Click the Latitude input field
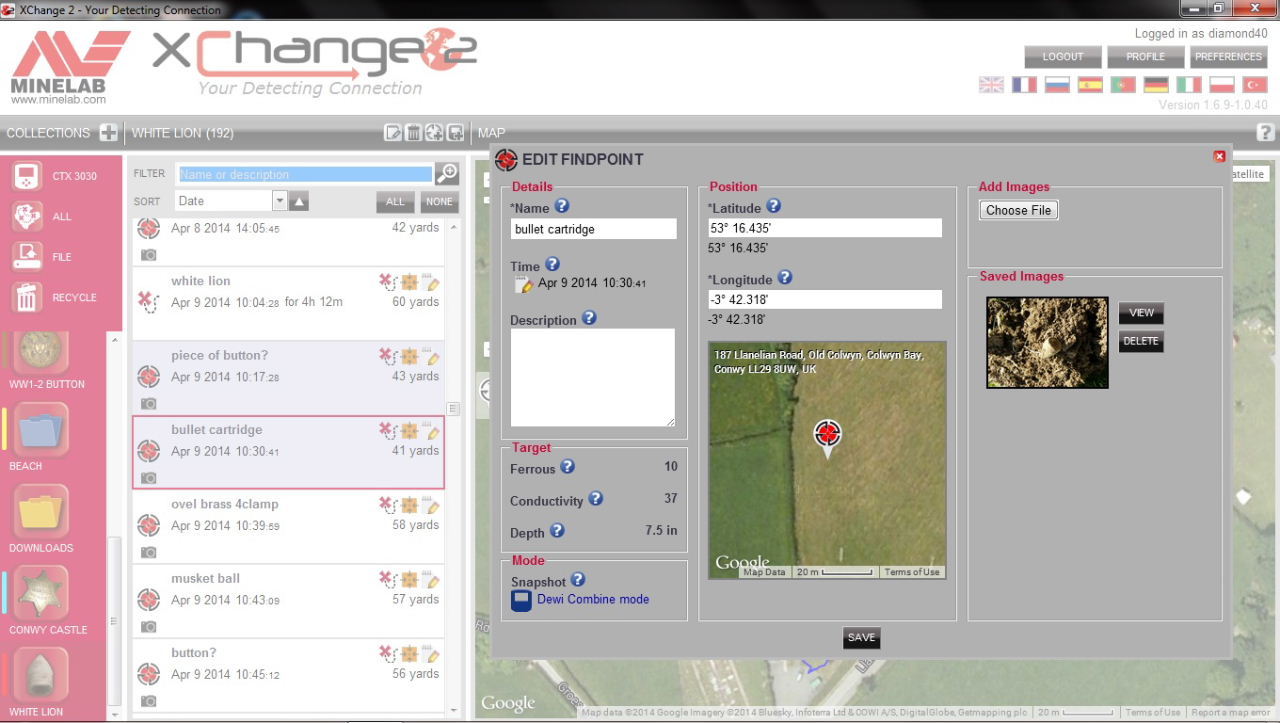 click(825, 228)
